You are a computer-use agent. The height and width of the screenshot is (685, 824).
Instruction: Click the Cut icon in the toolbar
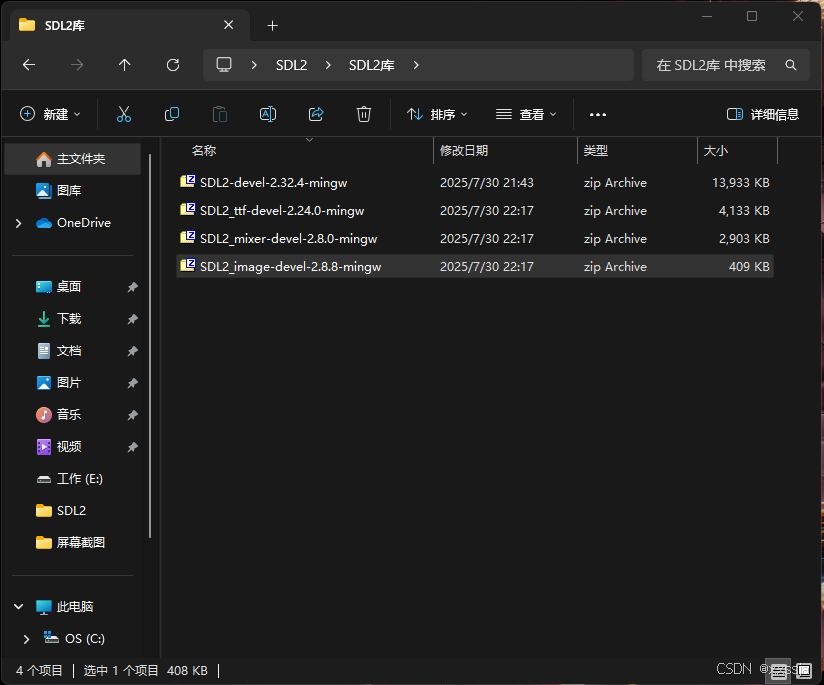[123, 113]
